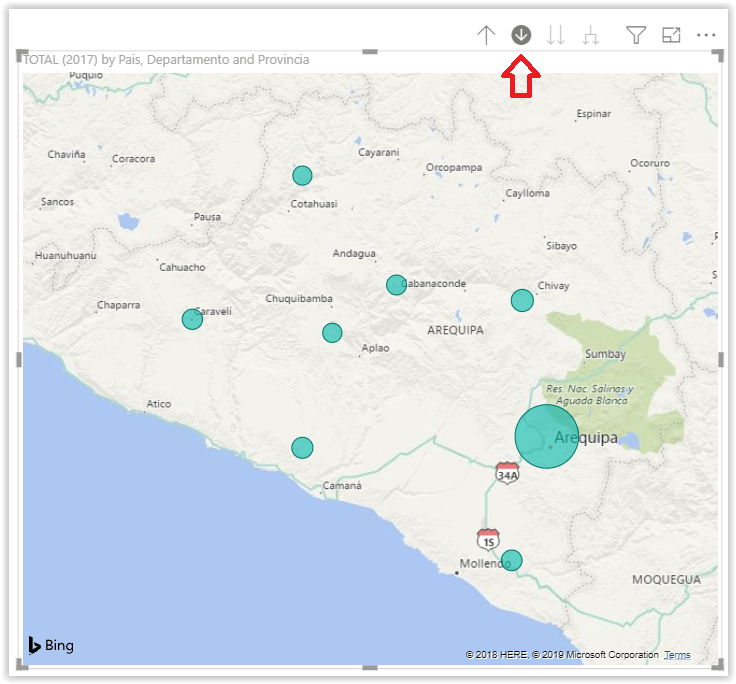Click the bottom-right corner resize handle
Screen dimensions: 736x684
click(x=716, y=664)
